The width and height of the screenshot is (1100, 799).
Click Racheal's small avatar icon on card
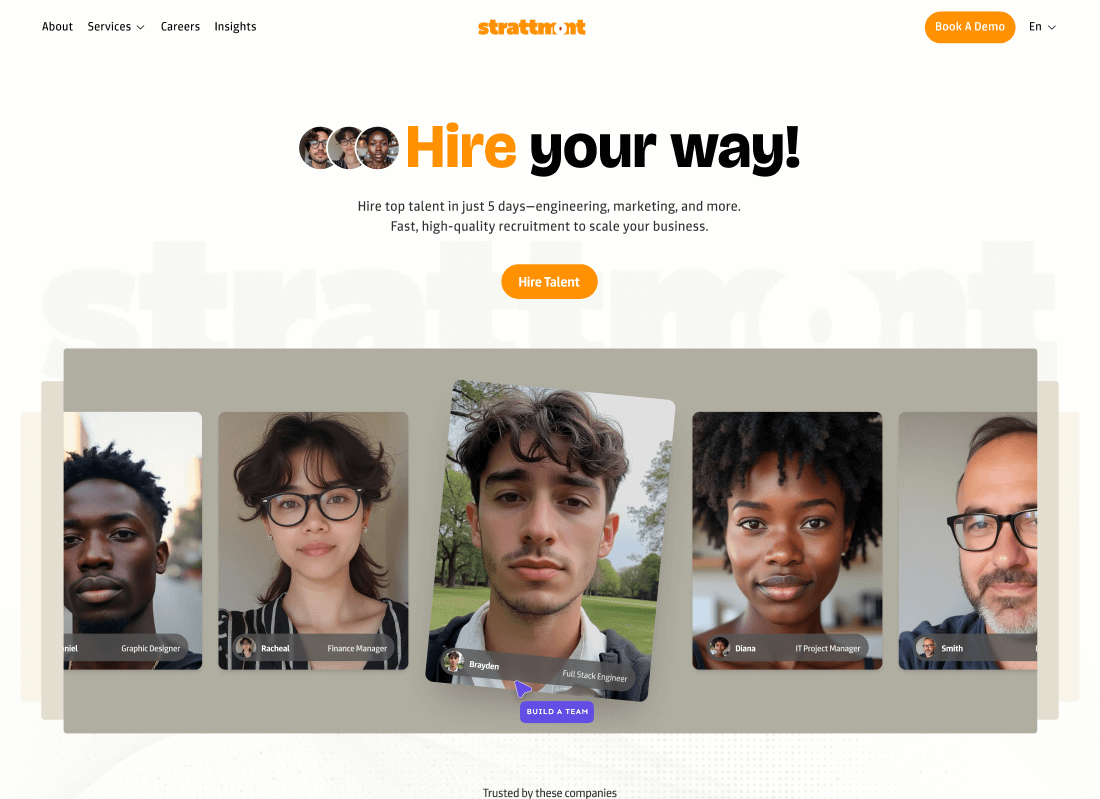[x=246, y=647]
